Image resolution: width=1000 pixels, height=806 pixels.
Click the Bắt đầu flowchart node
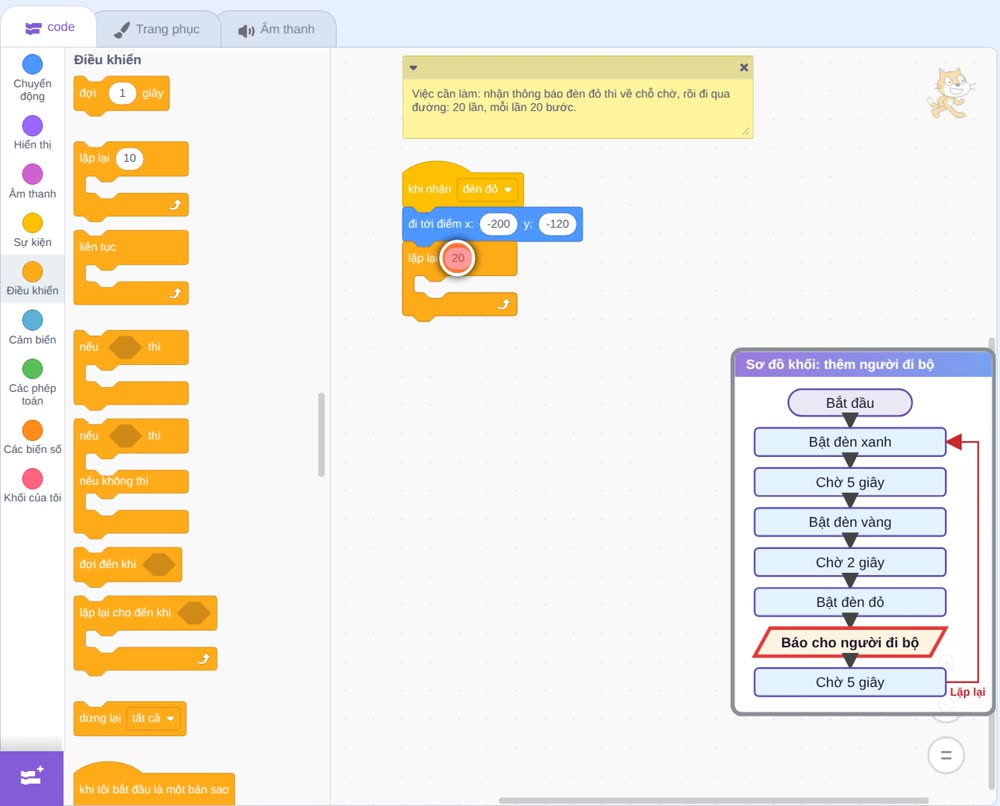pyautogui.click(x=849, y=403)
